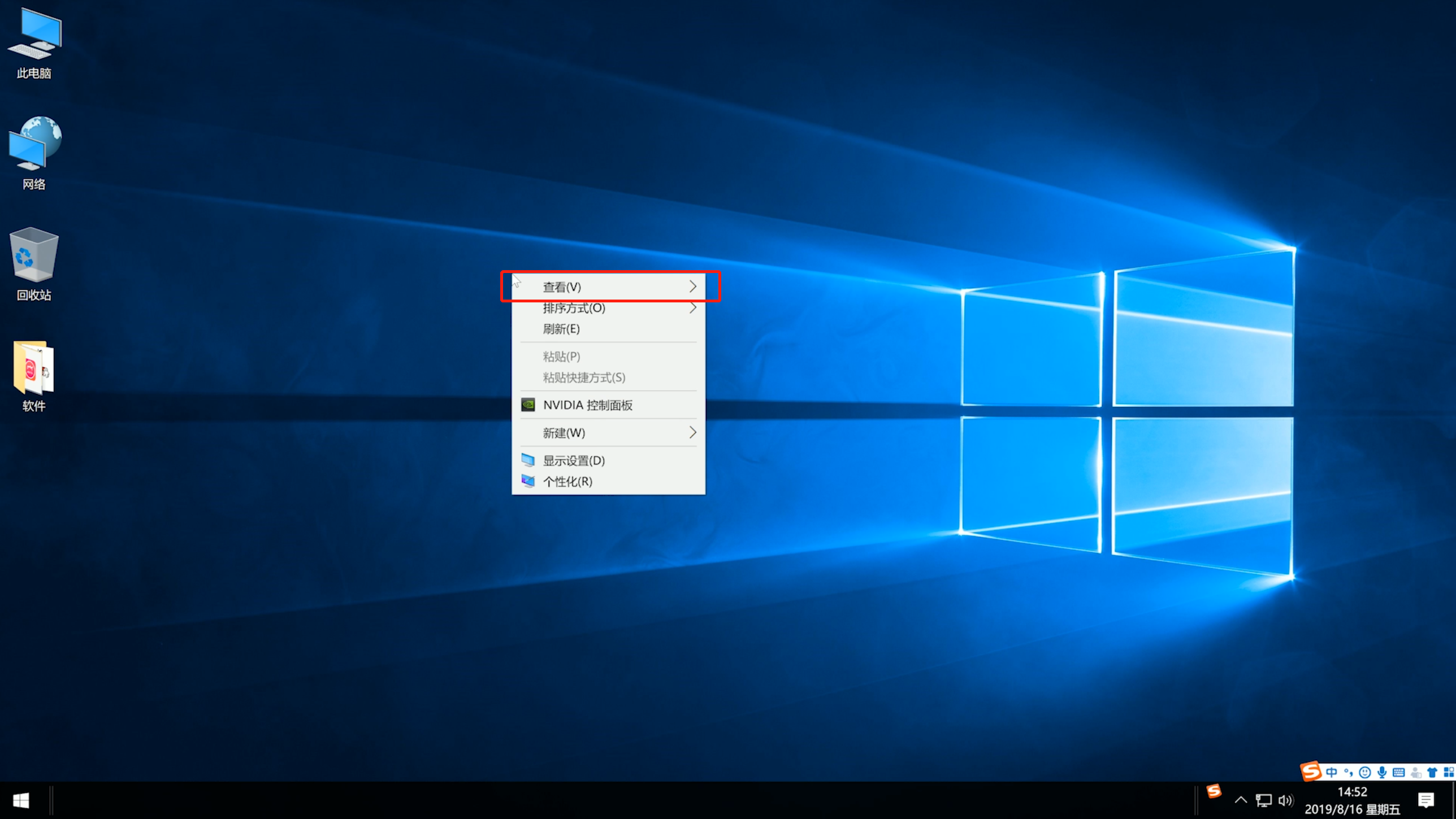
Task: Open Sogou soft keyboard icon
Action: [1399, 772]
